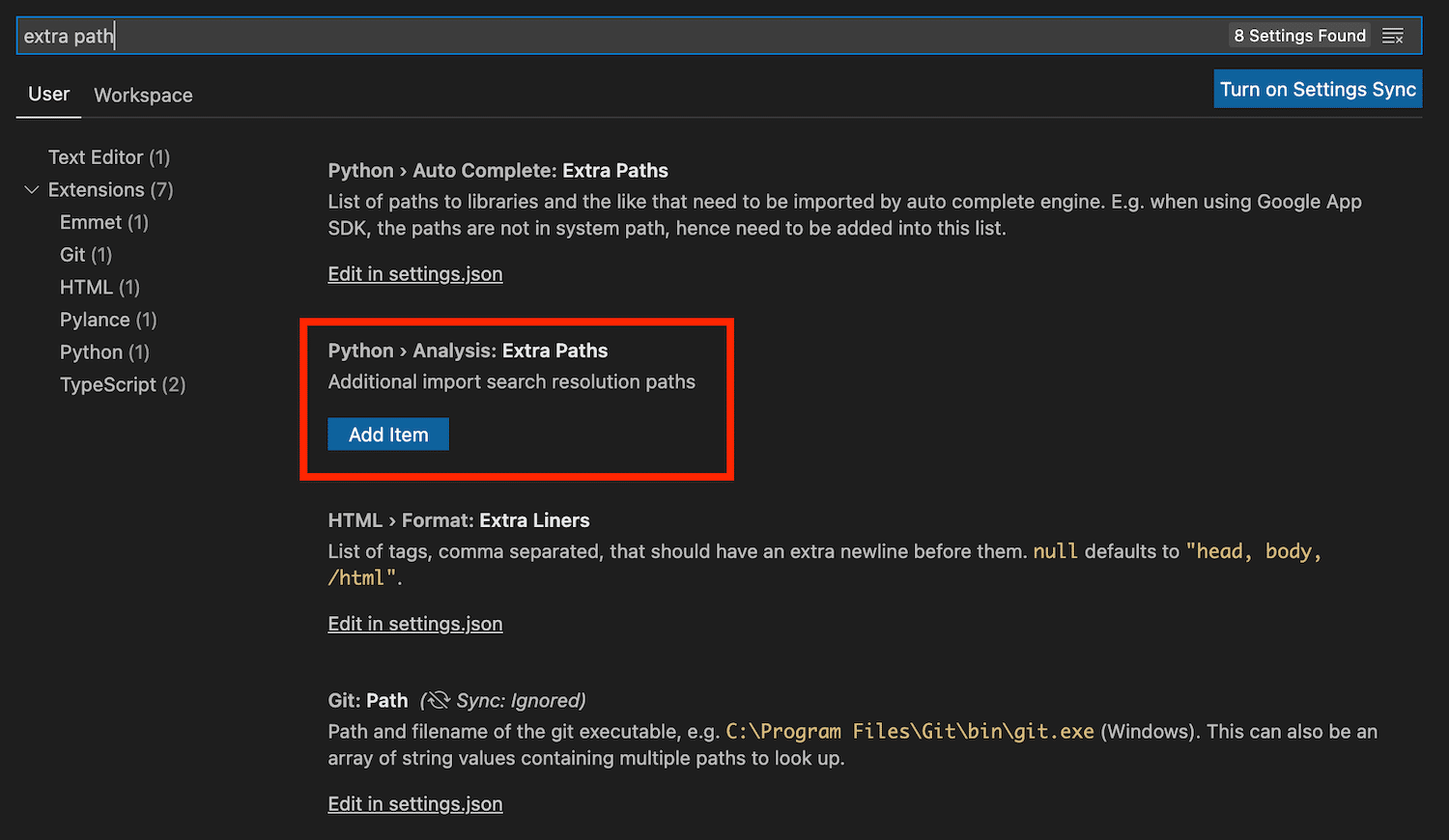Select the Text Editor category
The width and height of the screenshot is (1449, 840).
pyautogui.click(x=108, y=156)
